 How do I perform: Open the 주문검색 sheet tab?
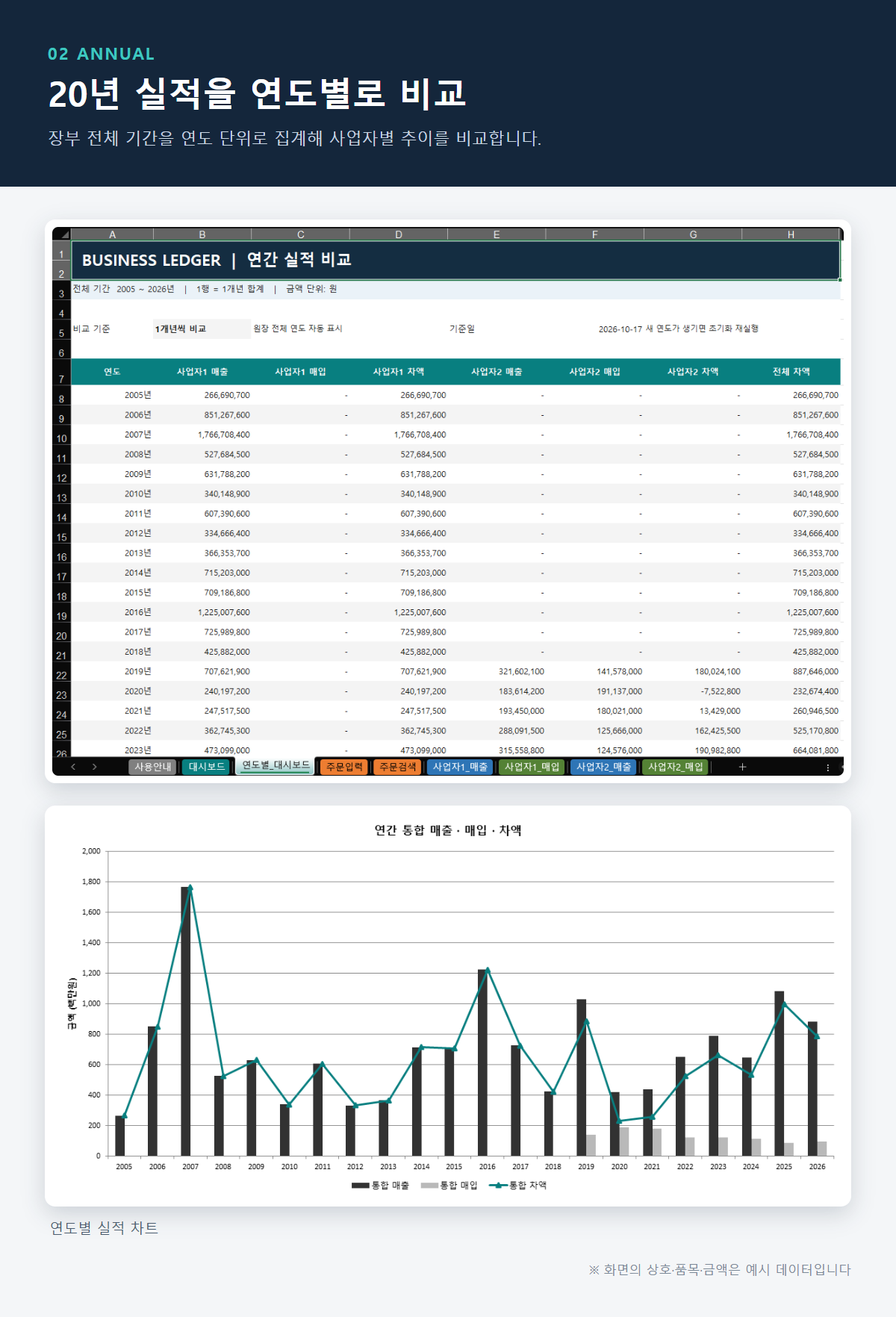coord(397,767)
